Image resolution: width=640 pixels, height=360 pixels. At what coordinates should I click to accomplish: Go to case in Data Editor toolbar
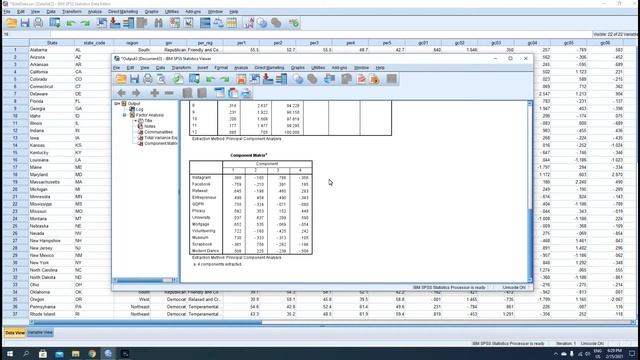102,23
